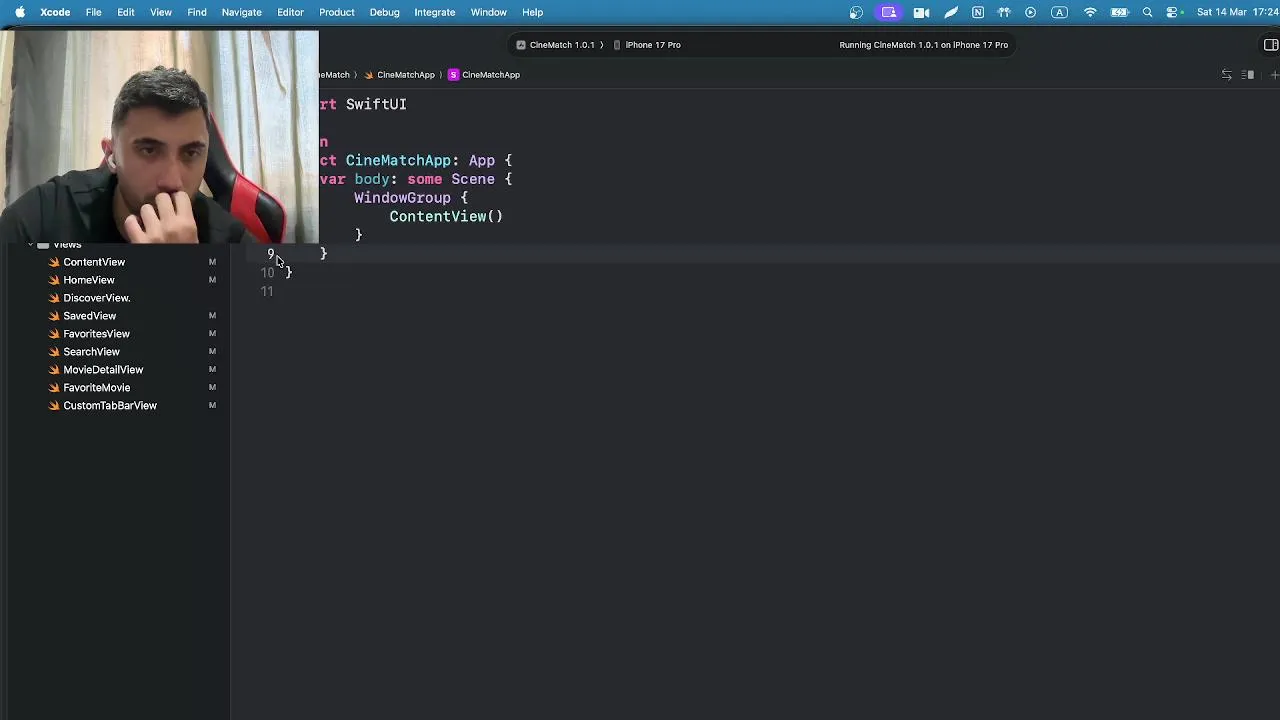The height and width of the screenshot is (720, 1280).
Task: Open the Help menu
Action: tap(532, 12)
